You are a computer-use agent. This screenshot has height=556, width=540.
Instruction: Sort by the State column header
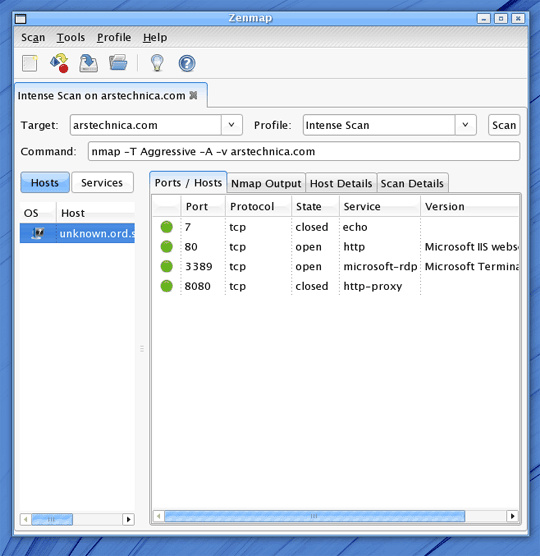(x=315, y=206)
